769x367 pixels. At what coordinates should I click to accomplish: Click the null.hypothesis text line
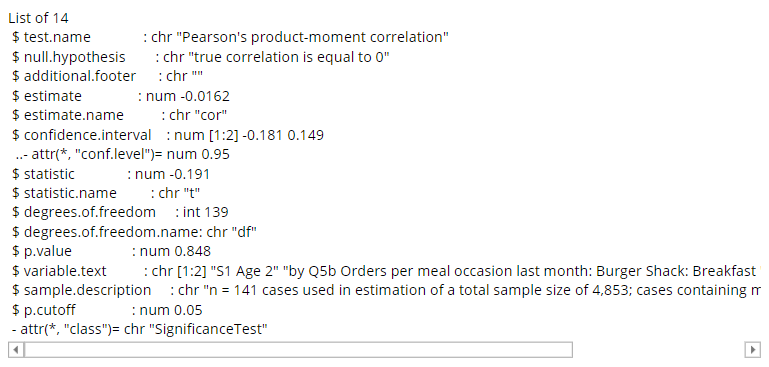click(201, 57)
